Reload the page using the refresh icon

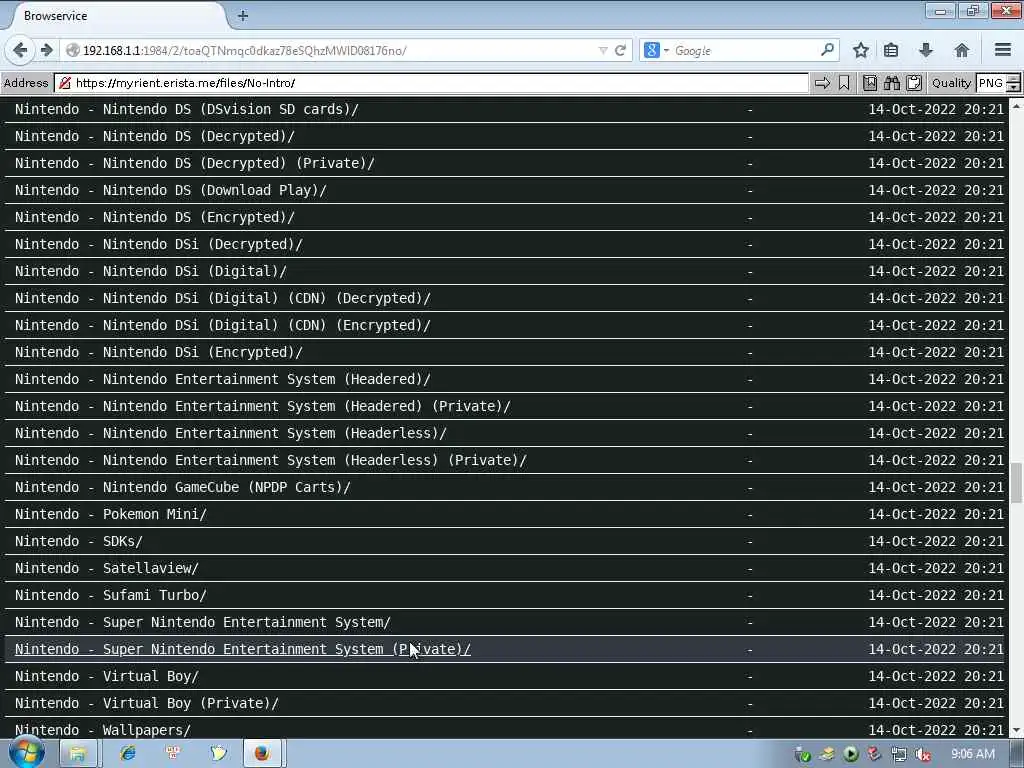[x=620, y=50]
